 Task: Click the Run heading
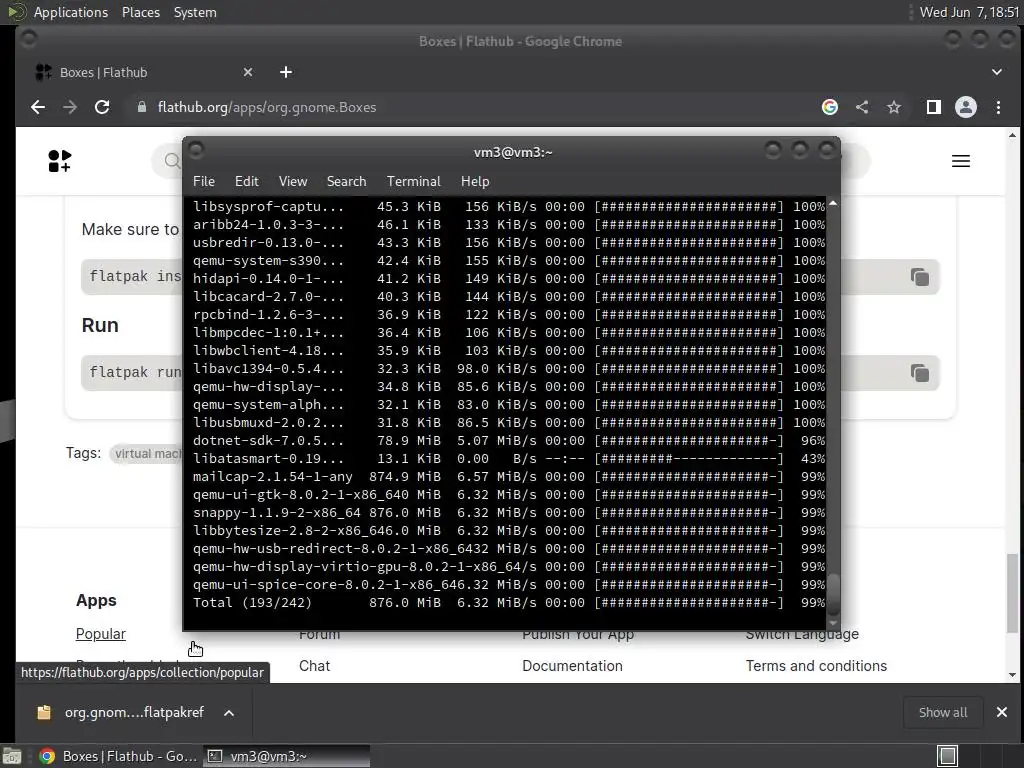tap(100, 325)
